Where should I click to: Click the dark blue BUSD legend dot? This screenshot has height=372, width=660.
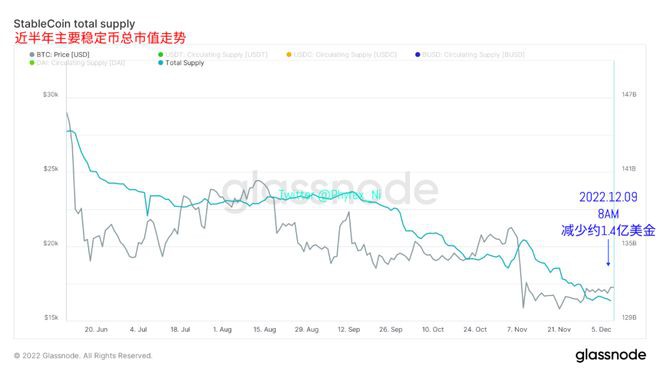click(418, 55)
